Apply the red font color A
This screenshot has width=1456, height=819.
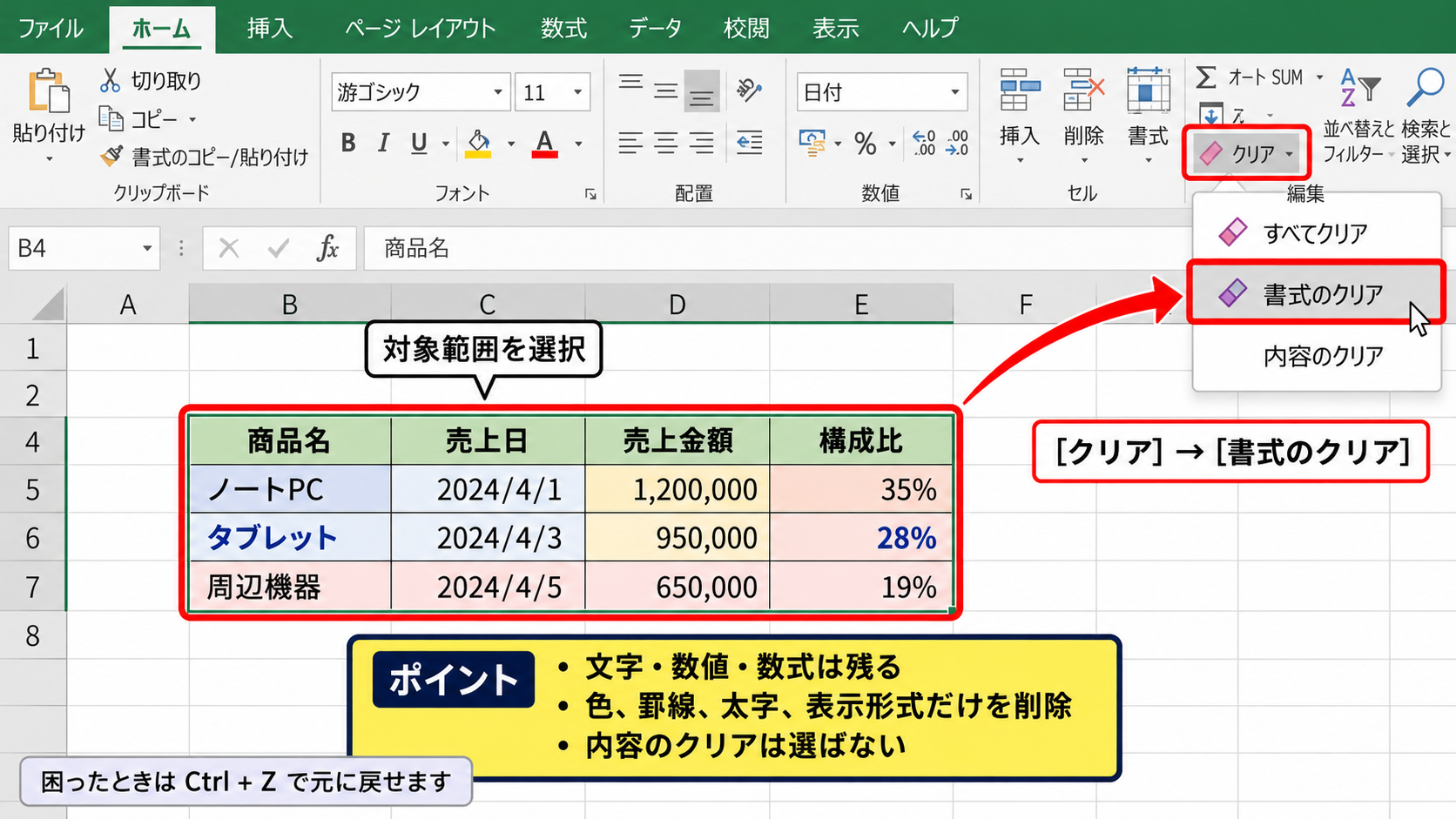(x=545, y=143)
